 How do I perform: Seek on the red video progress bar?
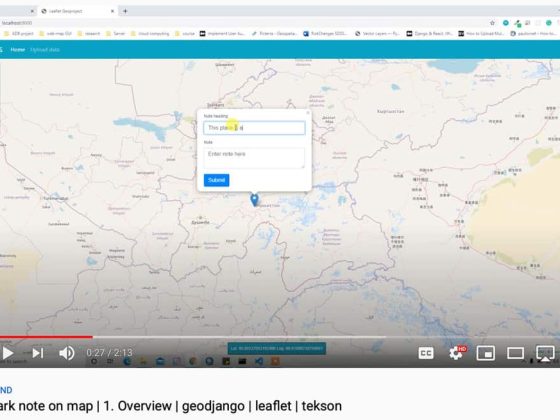tap(46, 336)
